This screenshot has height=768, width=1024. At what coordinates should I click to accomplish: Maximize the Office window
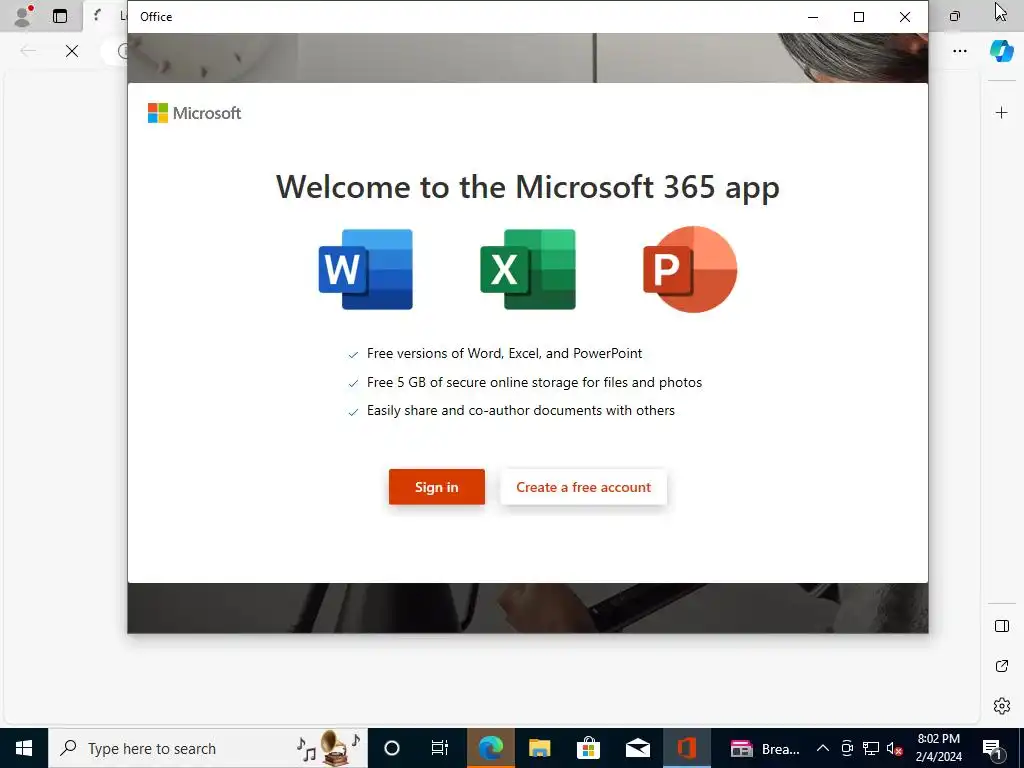click(859, 17)
